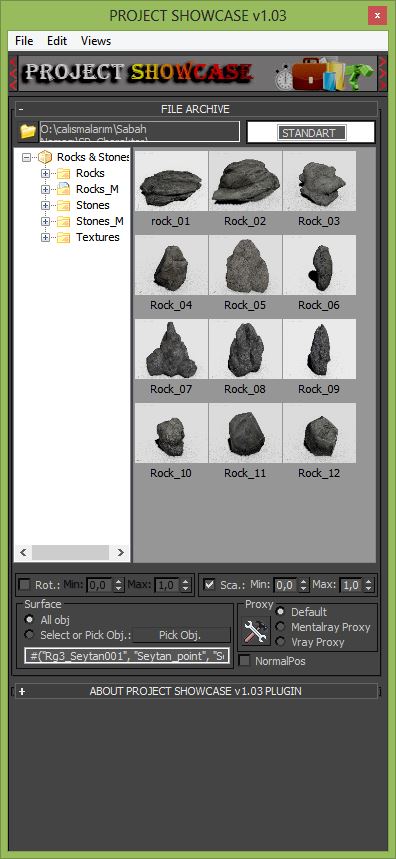Select the Rocks & Stones root tree item
Viewport: 396px width, 859px height.
[93, 158]
